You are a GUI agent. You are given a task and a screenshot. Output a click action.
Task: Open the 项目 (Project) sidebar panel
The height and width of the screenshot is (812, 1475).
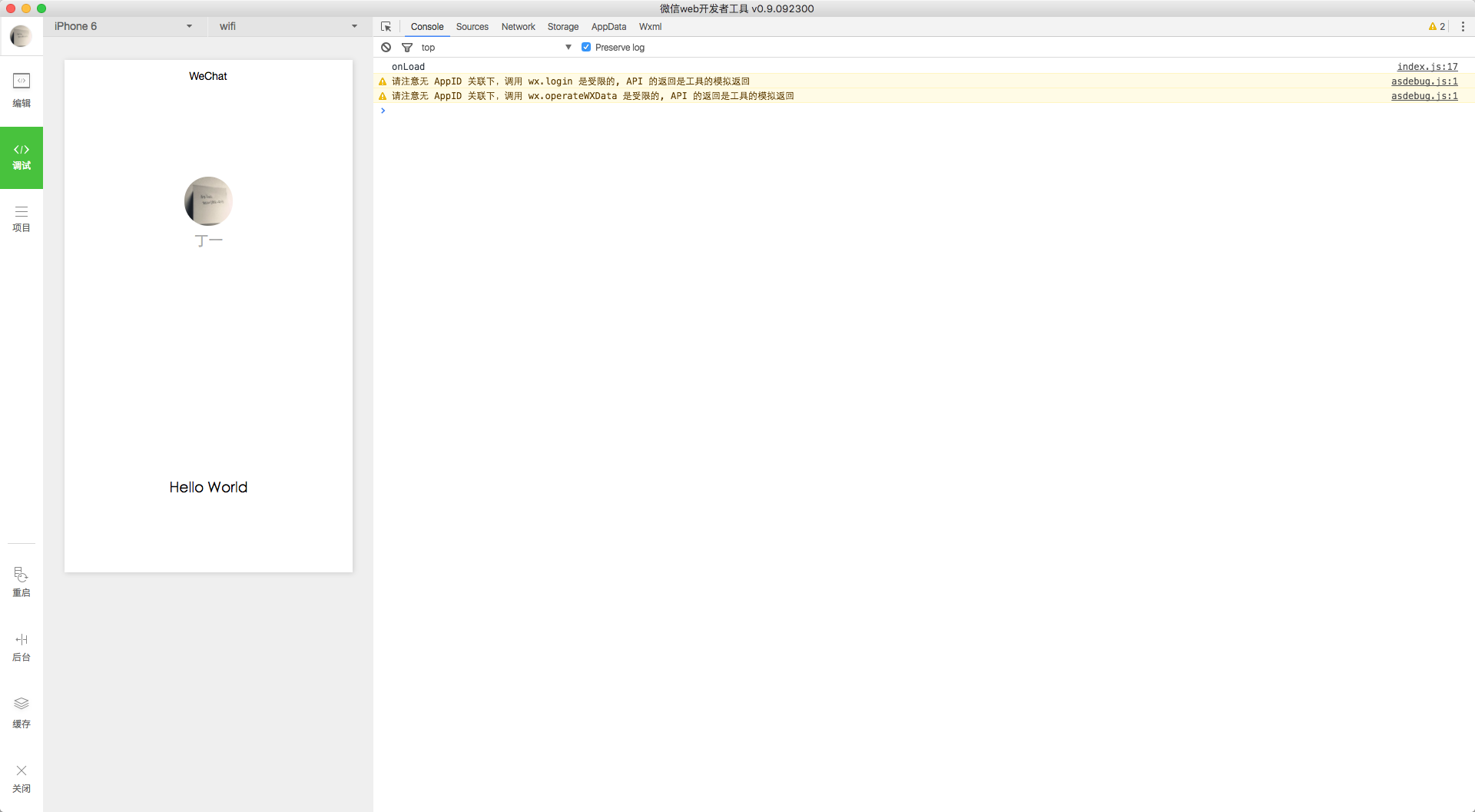pyautogui.click(x=22, y=218)
